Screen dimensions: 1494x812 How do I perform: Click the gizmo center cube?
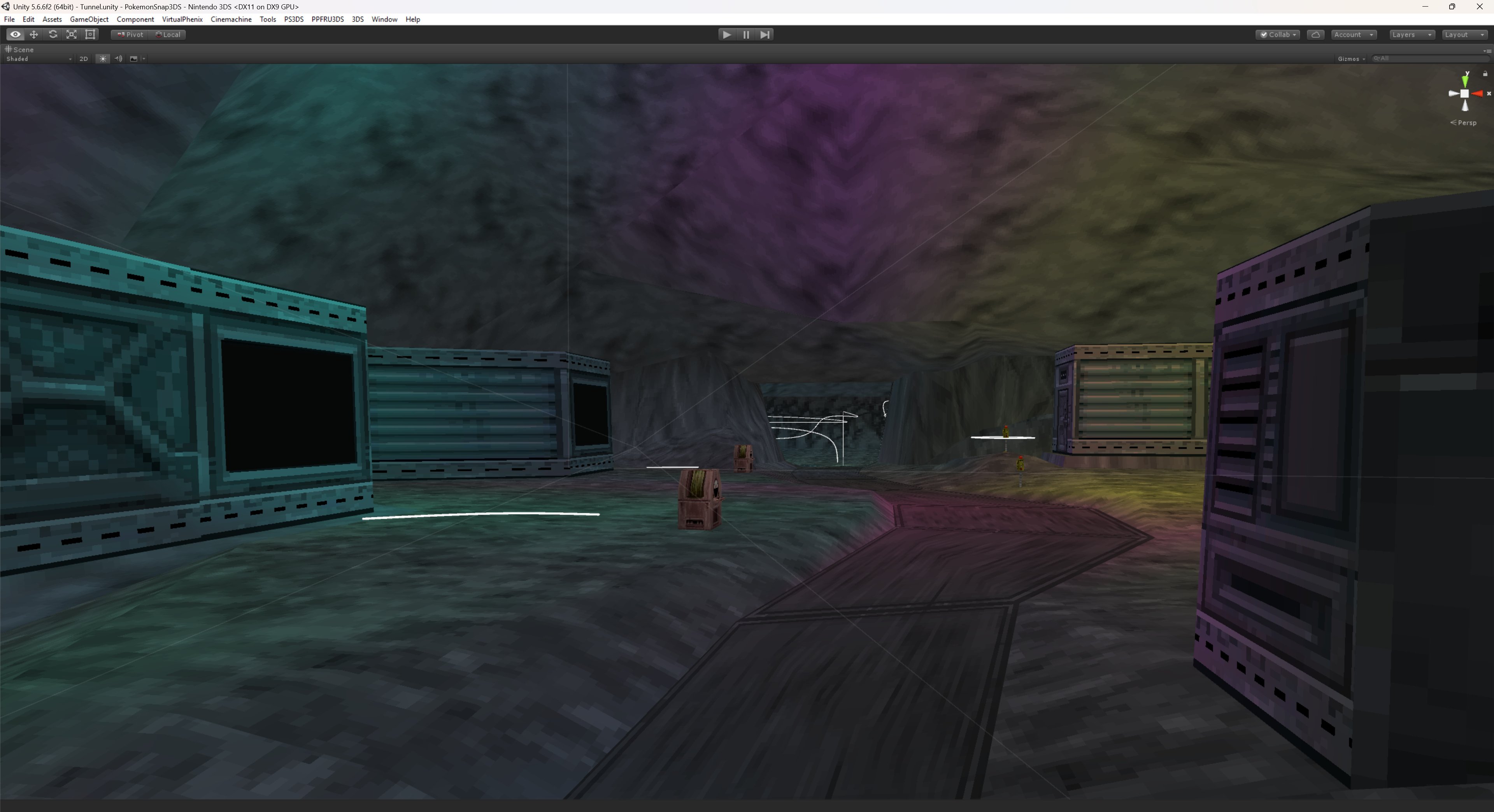[x=1464, y=93]
